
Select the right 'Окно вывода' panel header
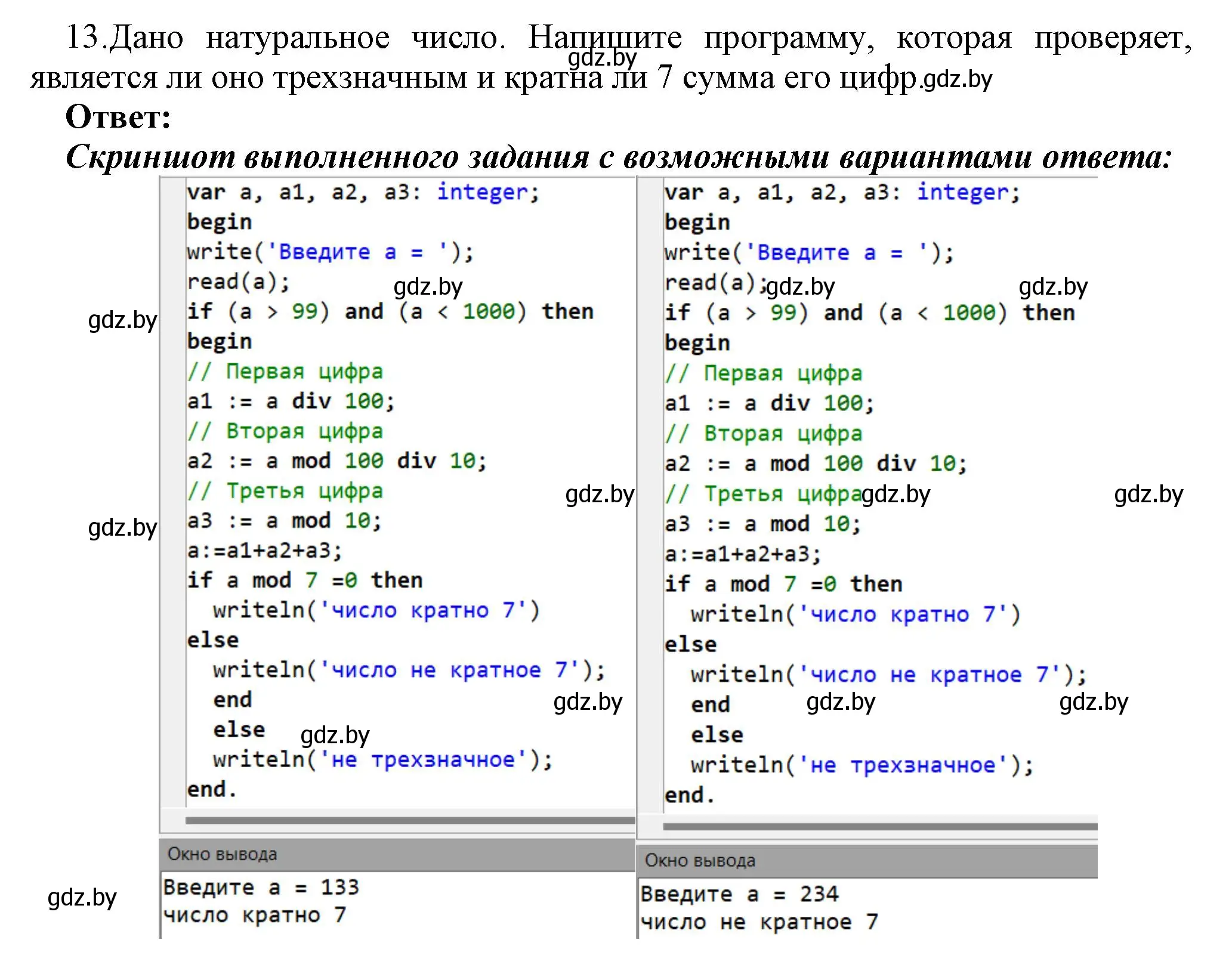(x=867, y=861)
